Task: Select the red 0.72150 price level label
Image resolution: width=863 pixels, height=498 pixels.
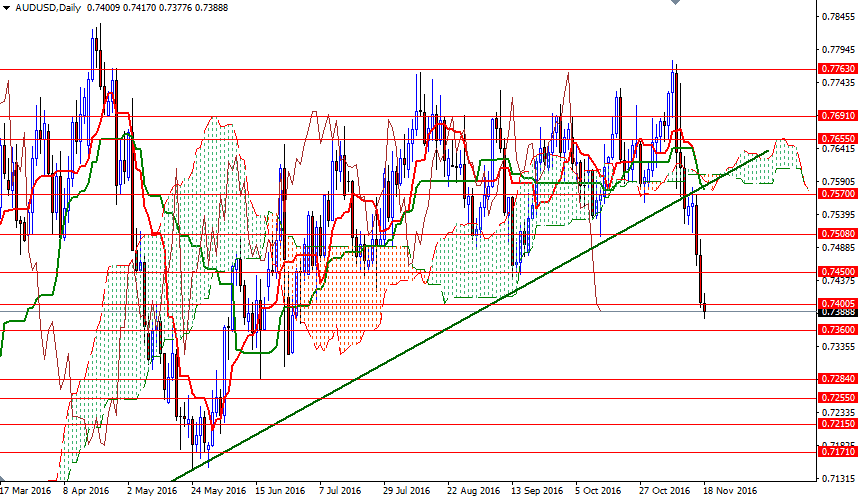Action: point(839,424)
